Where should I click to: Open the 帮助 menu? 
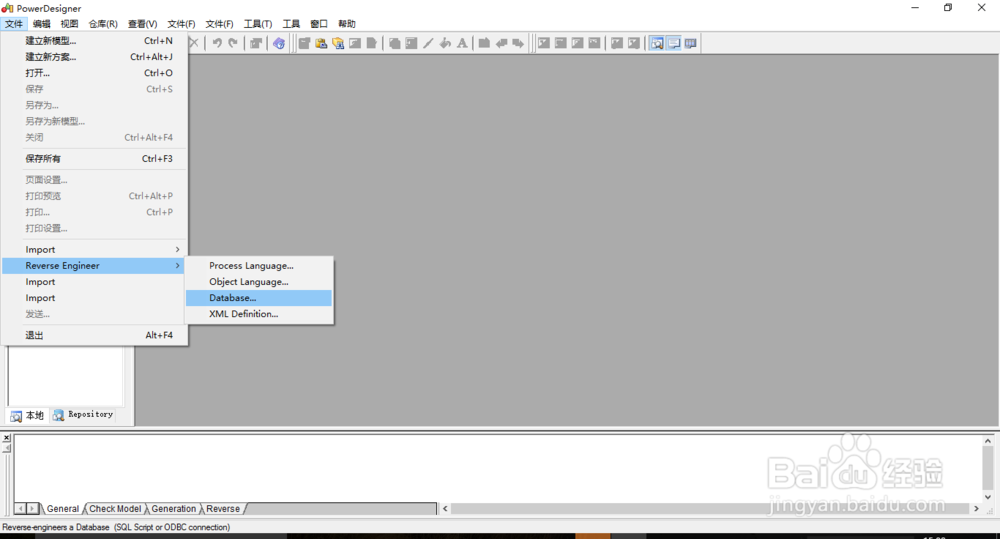pyautogui.click(x=347, y=24)
